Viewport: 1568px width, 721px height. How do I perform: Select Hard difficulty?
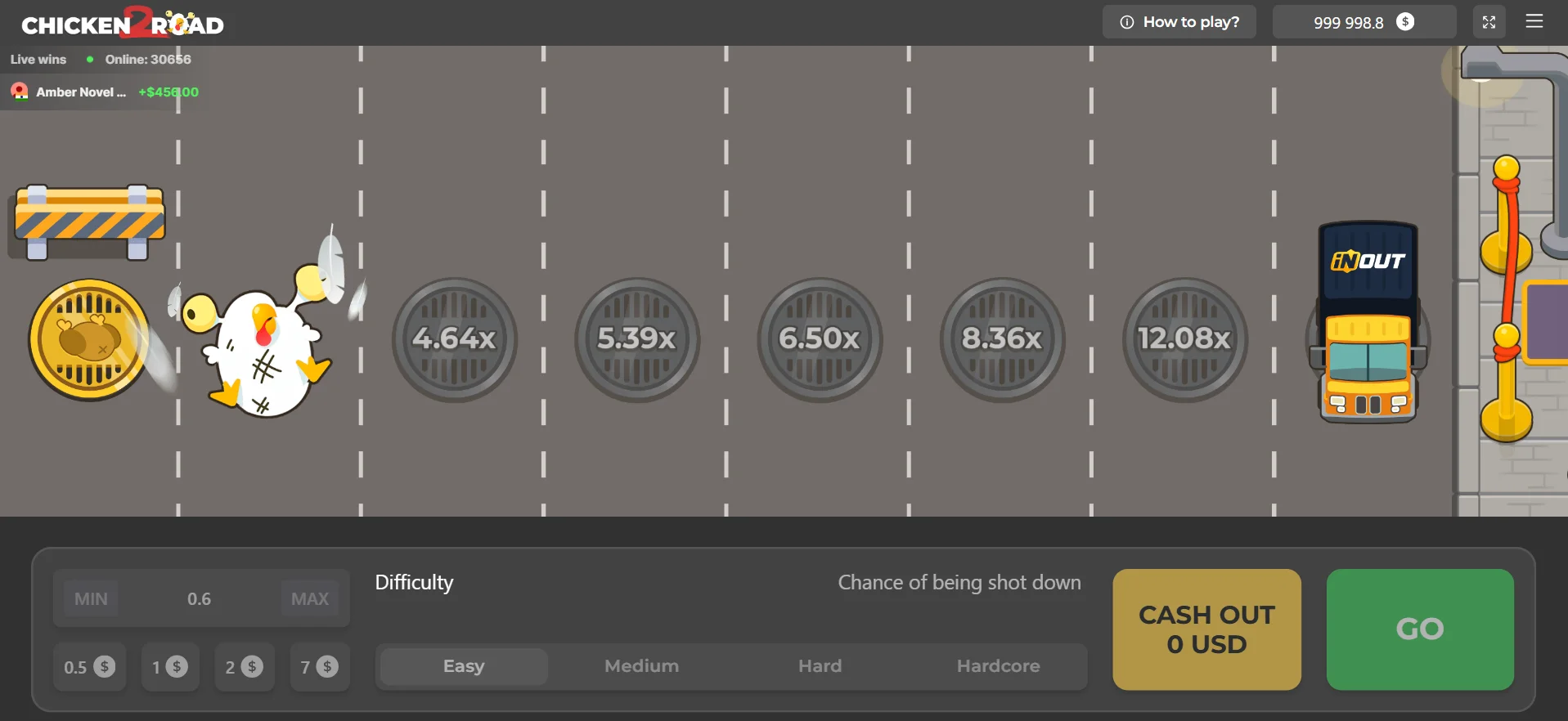(x=820, y=666)
